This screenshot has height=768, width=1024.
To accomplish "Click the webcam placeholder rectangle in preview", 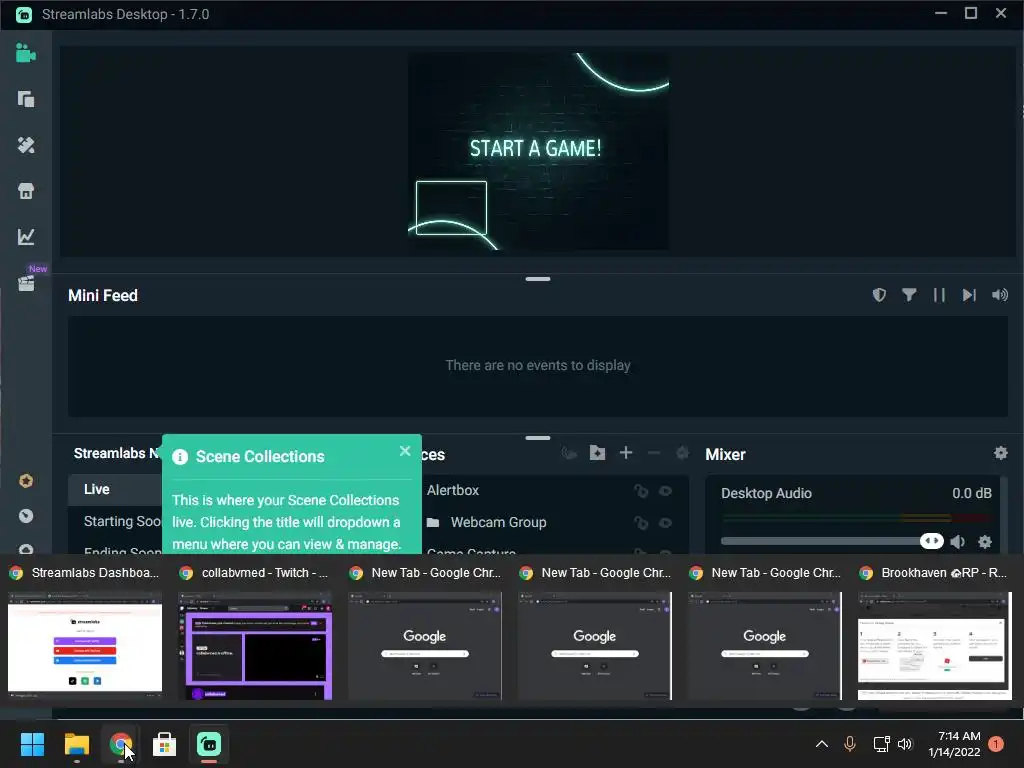I will pyautogui.click(x=451, y=208).
